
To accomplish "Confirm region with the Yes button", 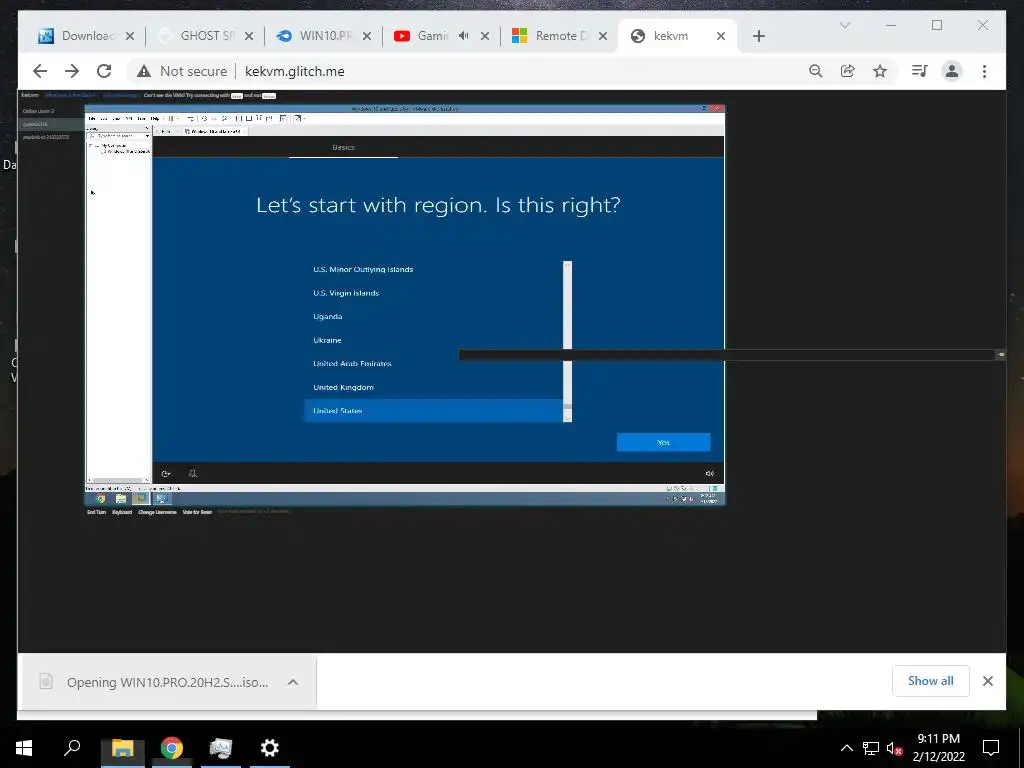I will coord(663,442).
